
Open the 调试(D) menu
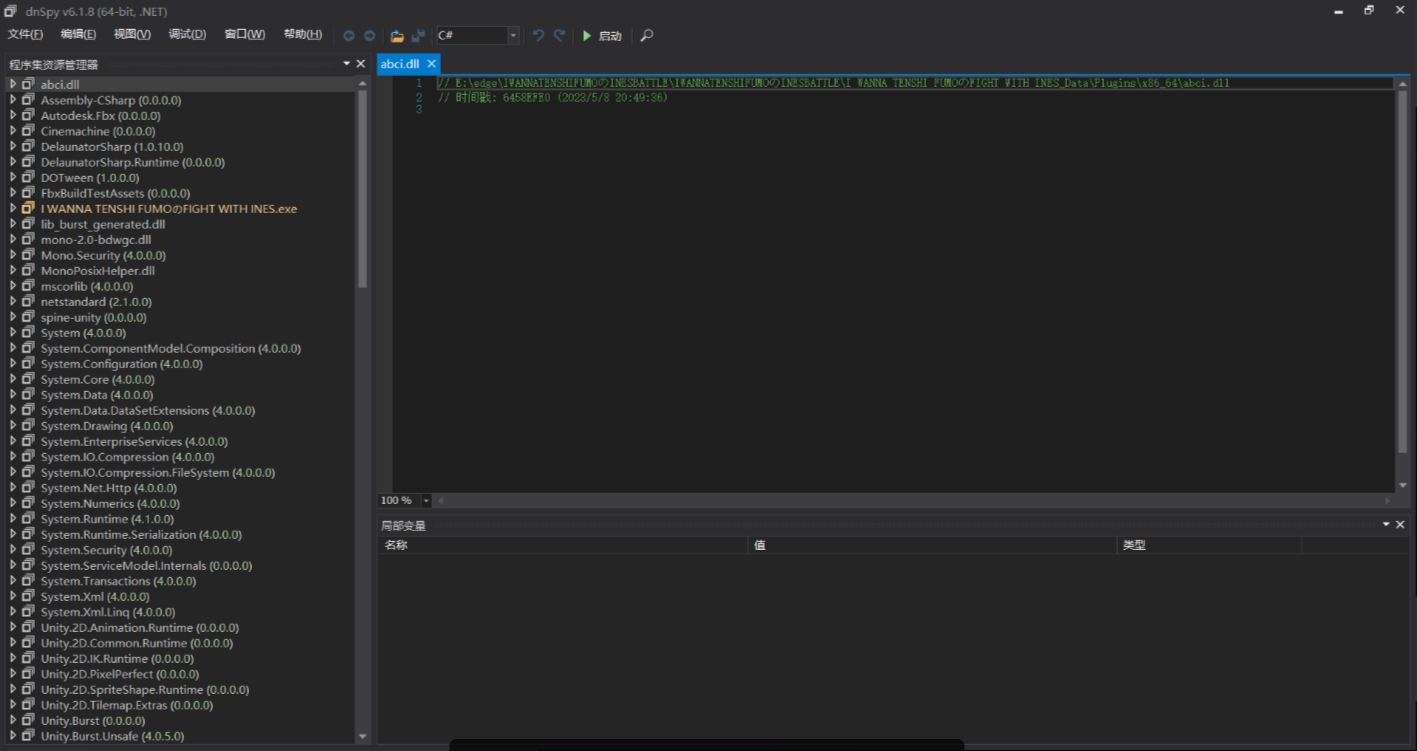[187, 35]
